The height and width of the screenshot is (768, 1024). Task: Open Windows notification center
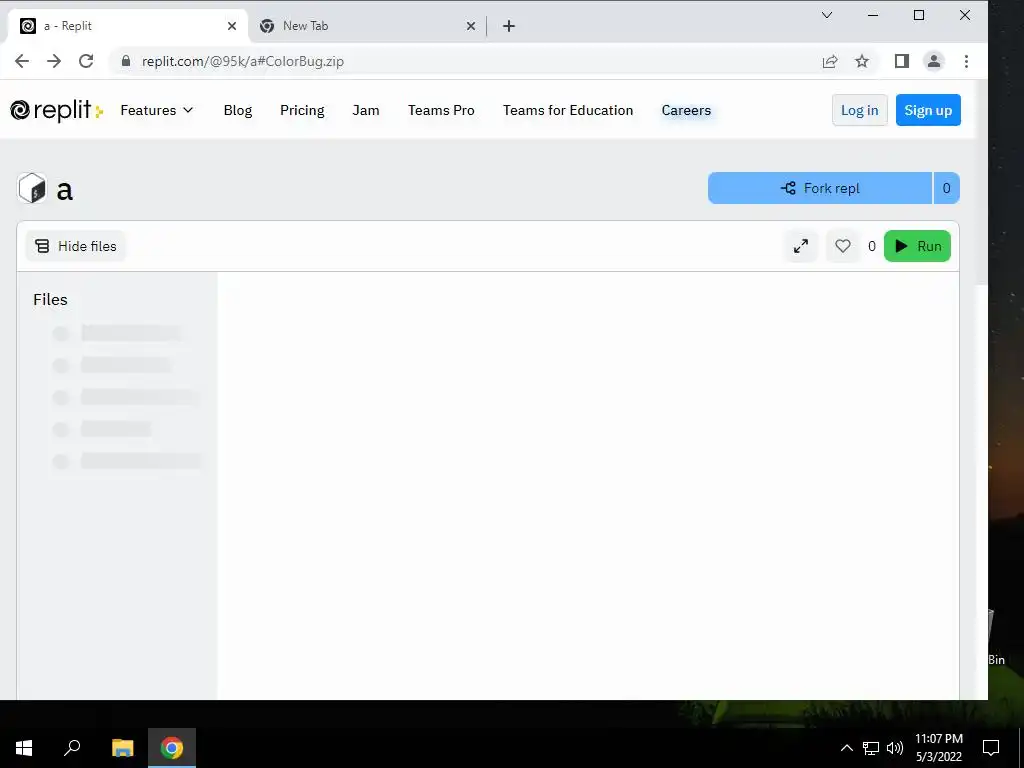coord(991,748)
